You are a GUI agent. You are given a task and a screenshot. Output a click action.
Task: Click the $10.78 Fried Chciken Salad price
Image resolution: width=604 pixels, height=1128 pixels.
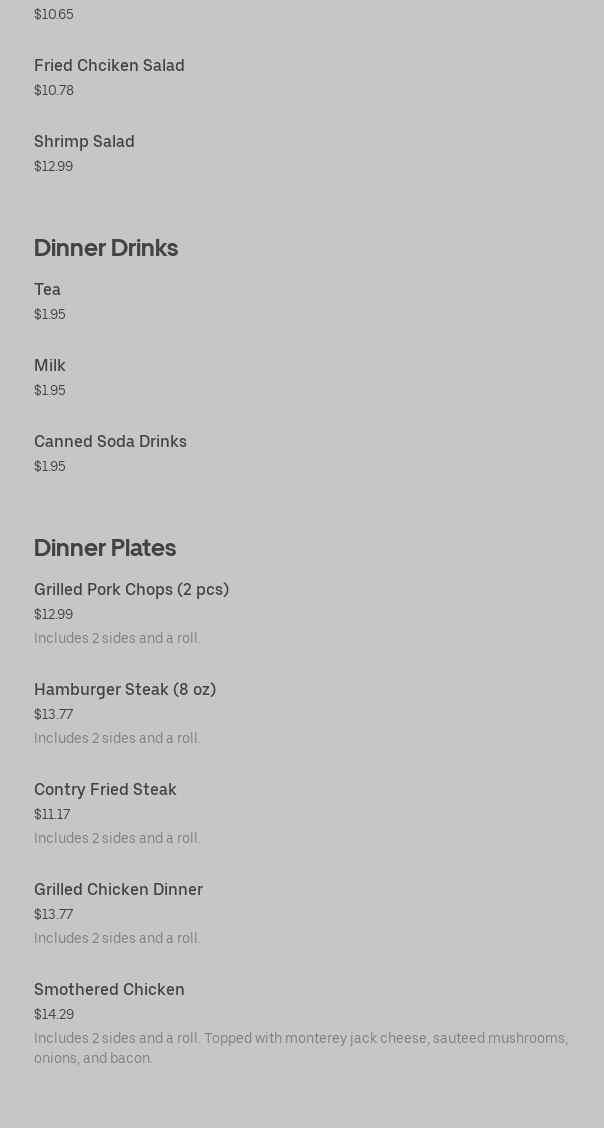tap(54, 91)
